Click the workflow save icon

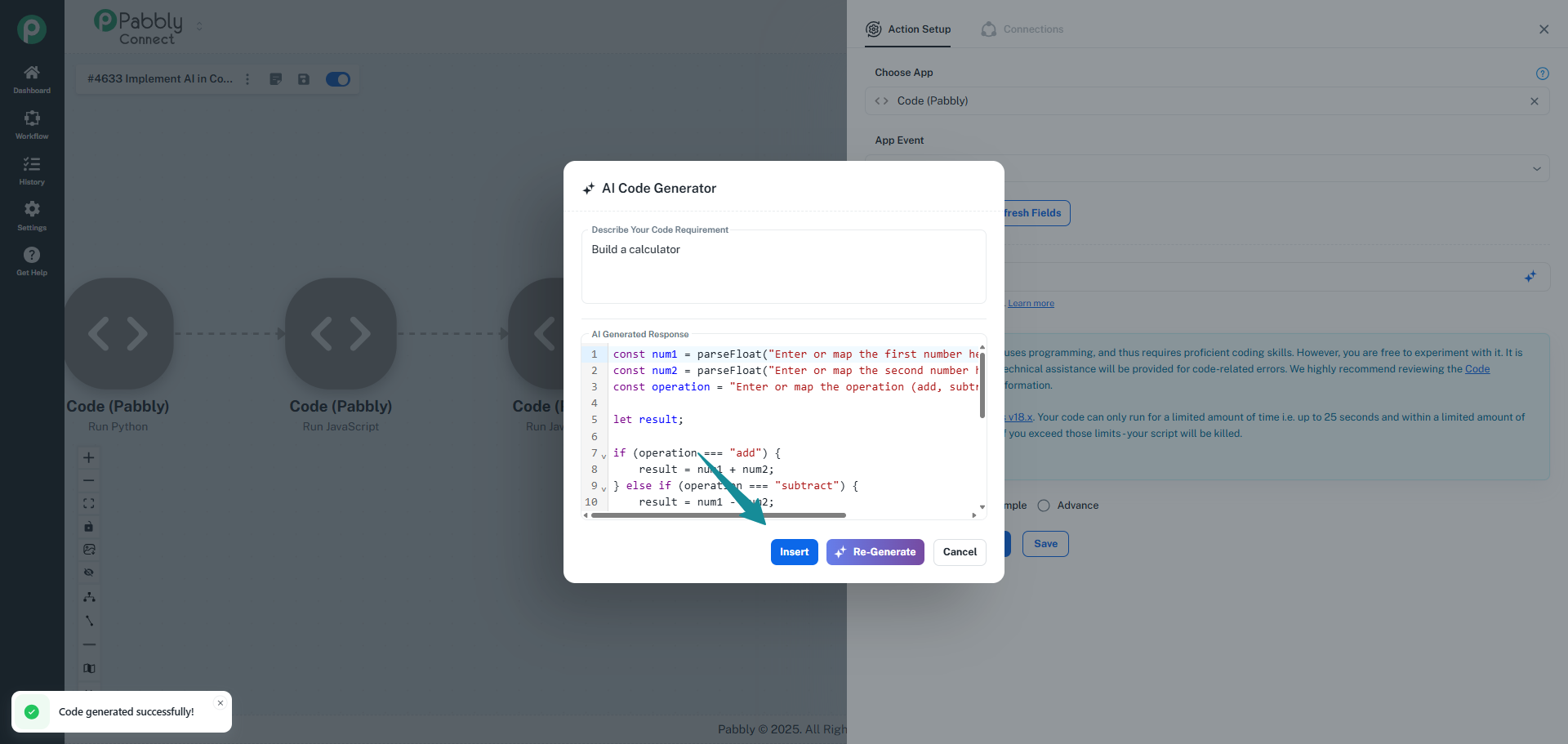304,79
